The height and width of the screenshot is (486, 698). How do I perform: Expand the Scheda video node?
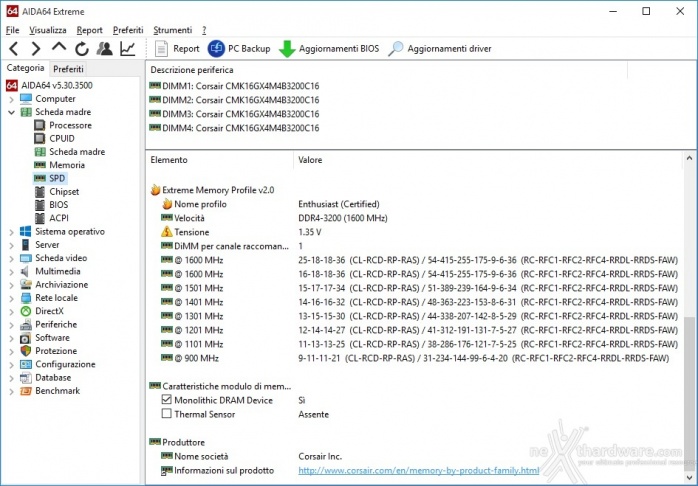(x=12, y=259)
